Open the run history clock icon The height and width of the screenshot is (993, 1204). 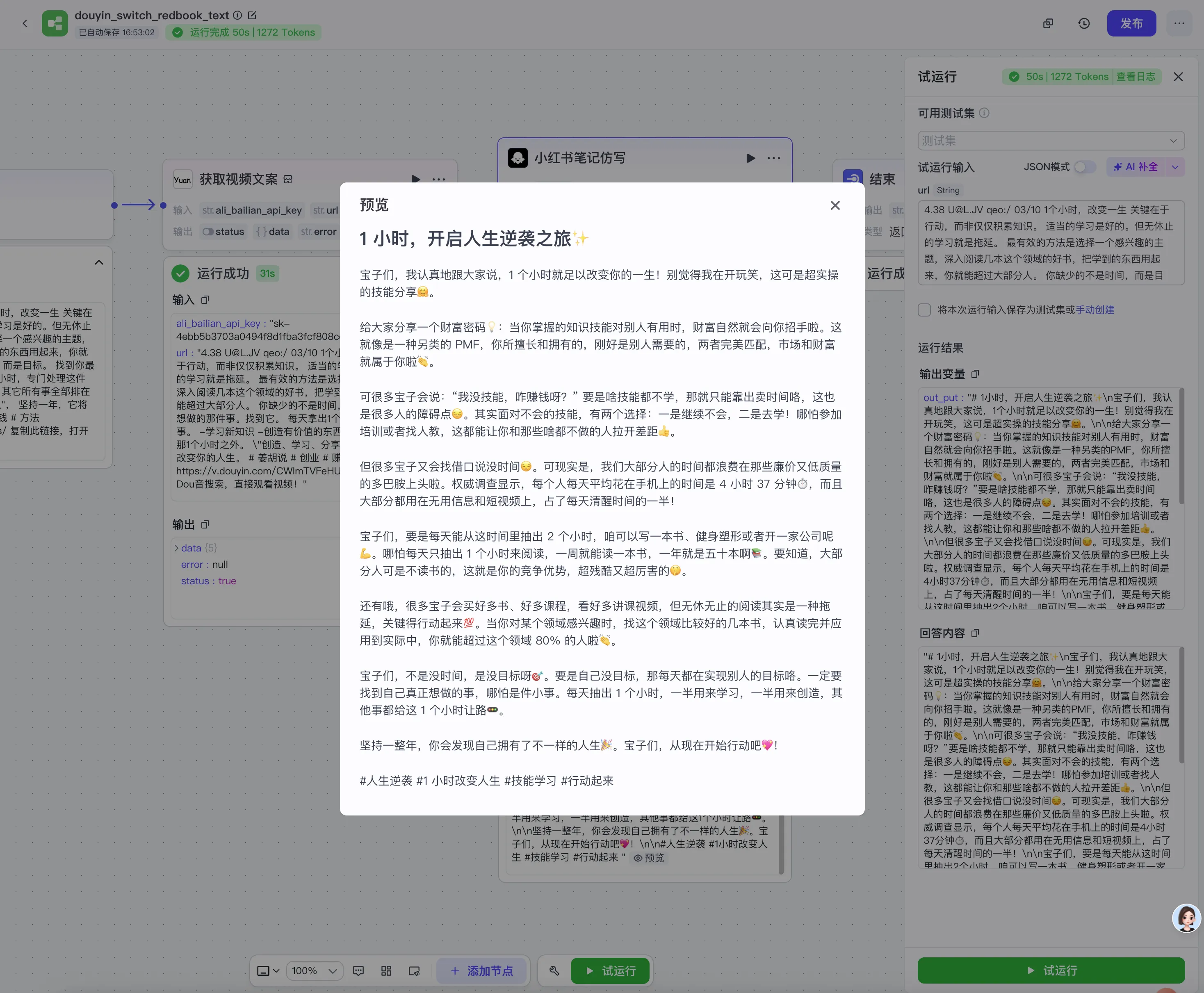[1084, 23]
